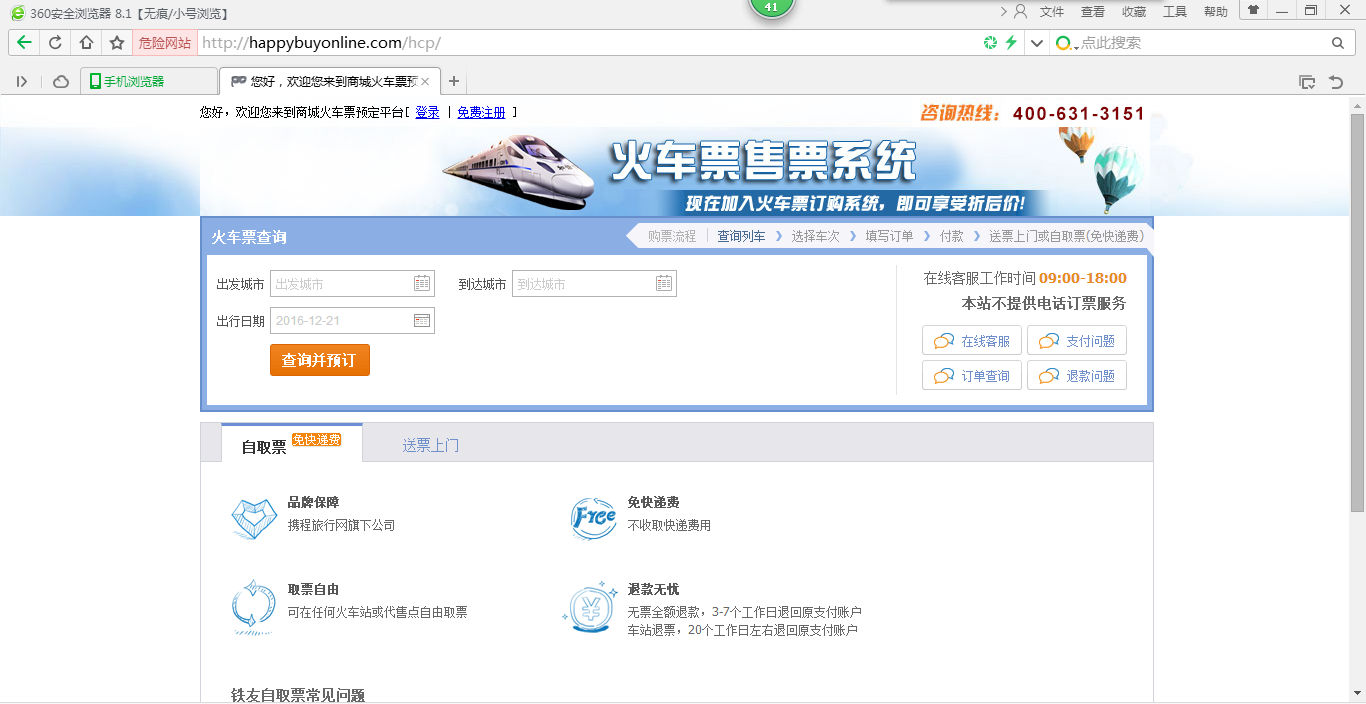The image size is (1366, 704).
Task: Select the 送票上门 tab
Action: (431, 445)
